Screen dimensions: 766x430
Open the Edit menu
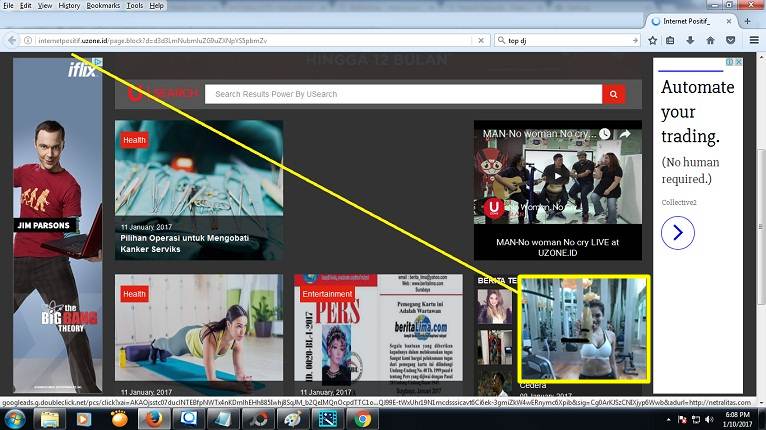pos(25,5)
